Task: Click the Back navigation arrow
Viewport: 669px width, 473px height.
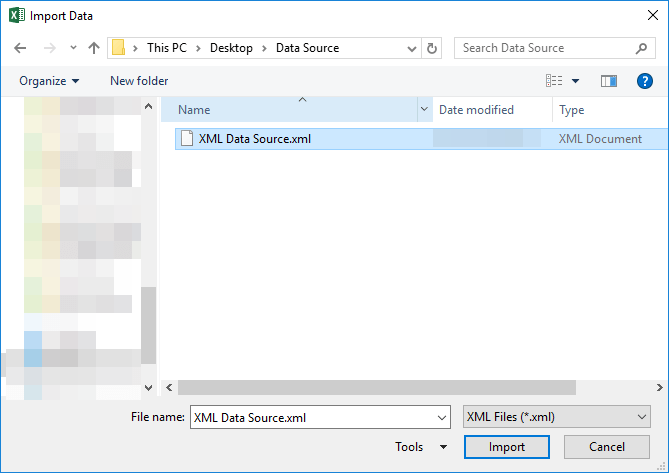Action: pyautogui.click(x=20, y=48)
